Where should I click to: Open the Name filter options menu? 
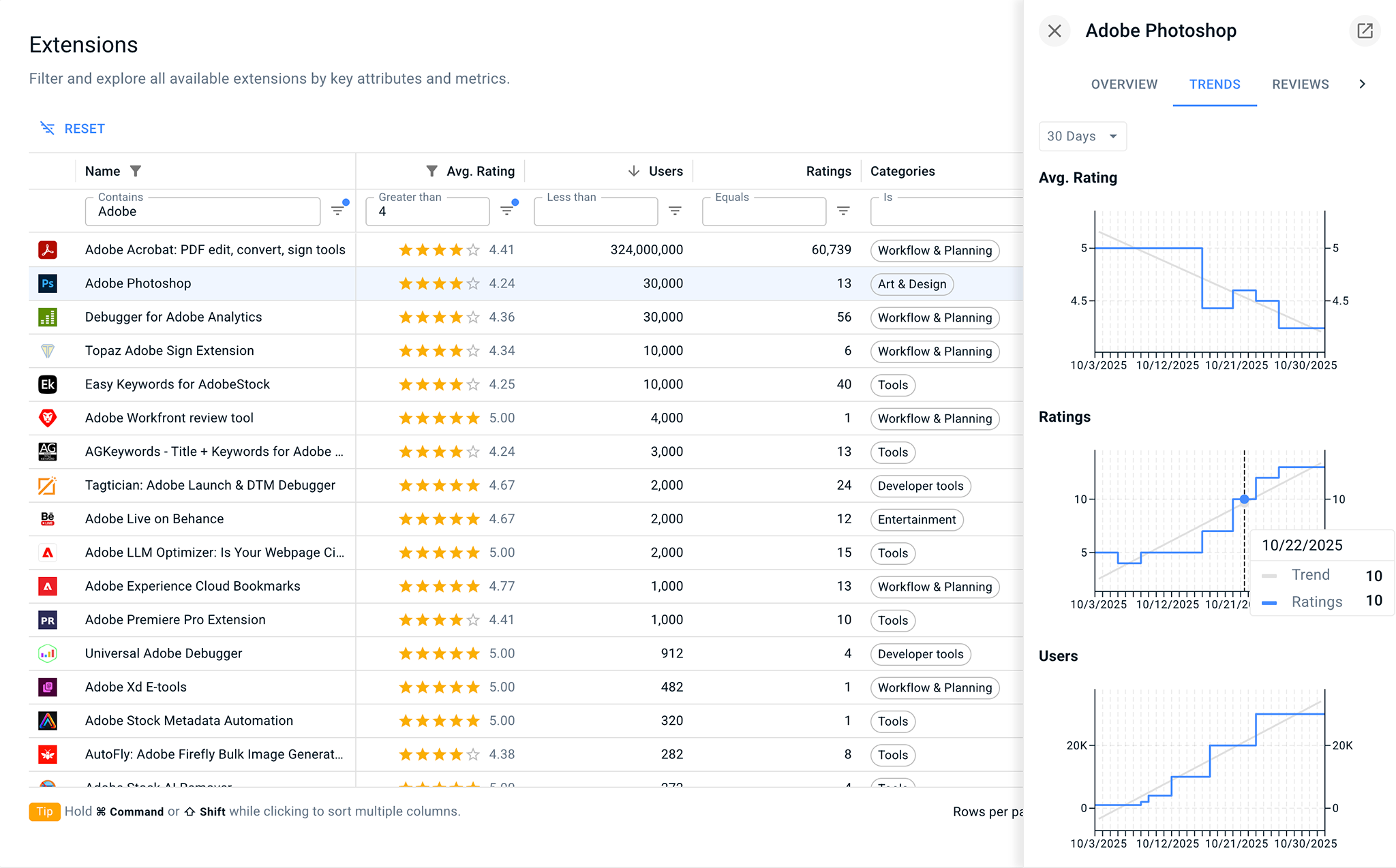tap(337, 211)
